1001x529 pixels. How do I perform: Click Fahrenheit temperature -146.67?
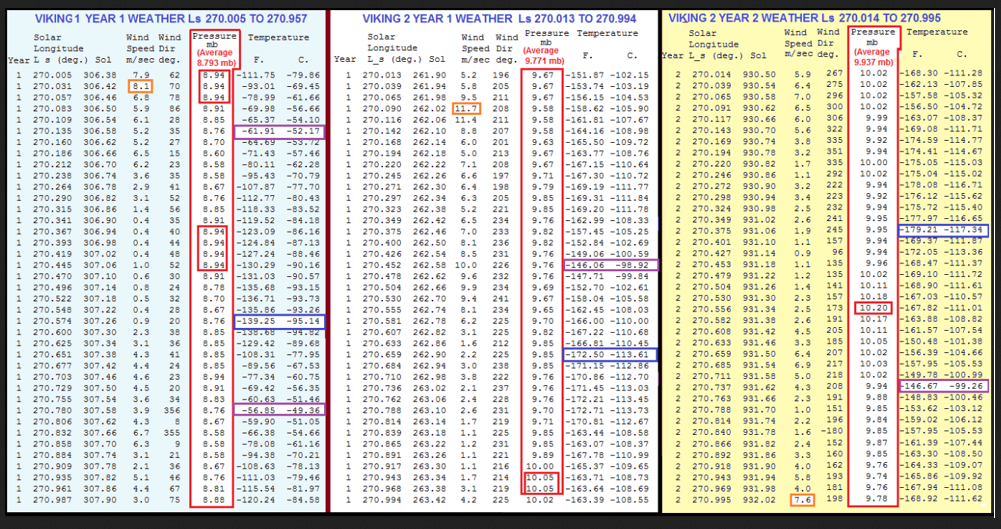coord(919,386)
